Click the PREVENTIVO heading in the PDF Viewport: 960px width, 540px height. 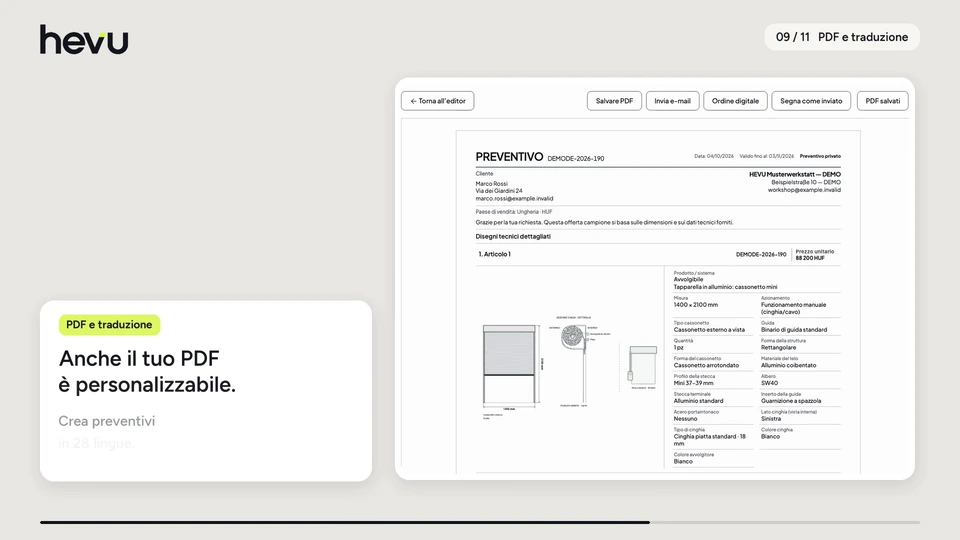509,157
